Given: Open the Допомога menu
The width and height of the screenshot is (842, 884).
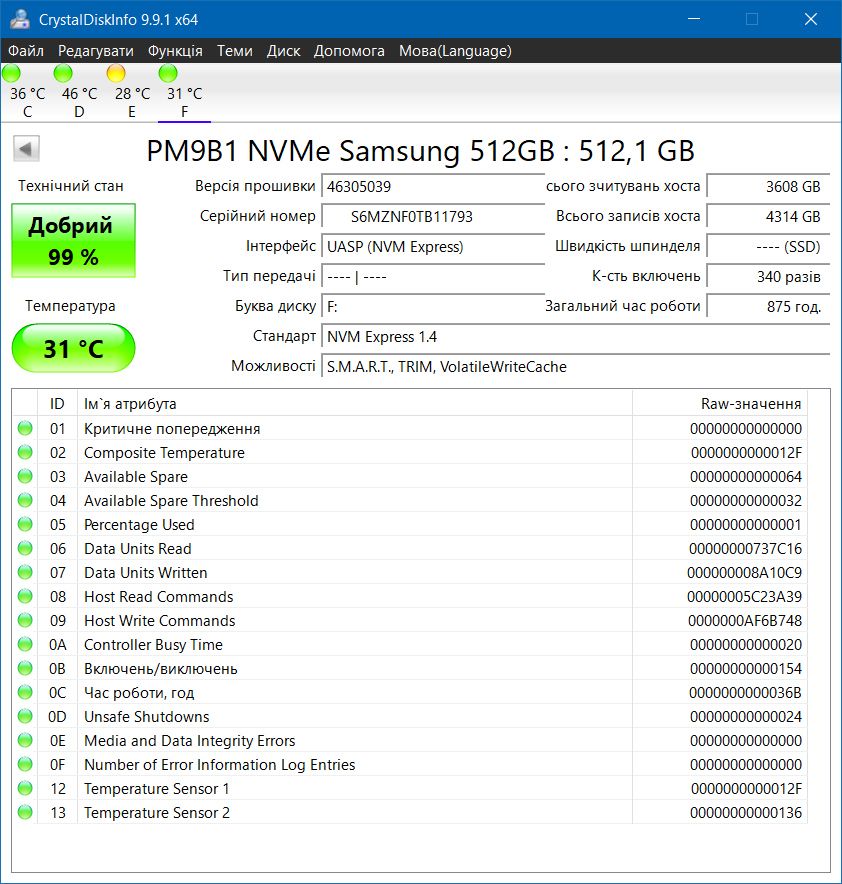Looking at the screenshot, I should tap(349, 51).
